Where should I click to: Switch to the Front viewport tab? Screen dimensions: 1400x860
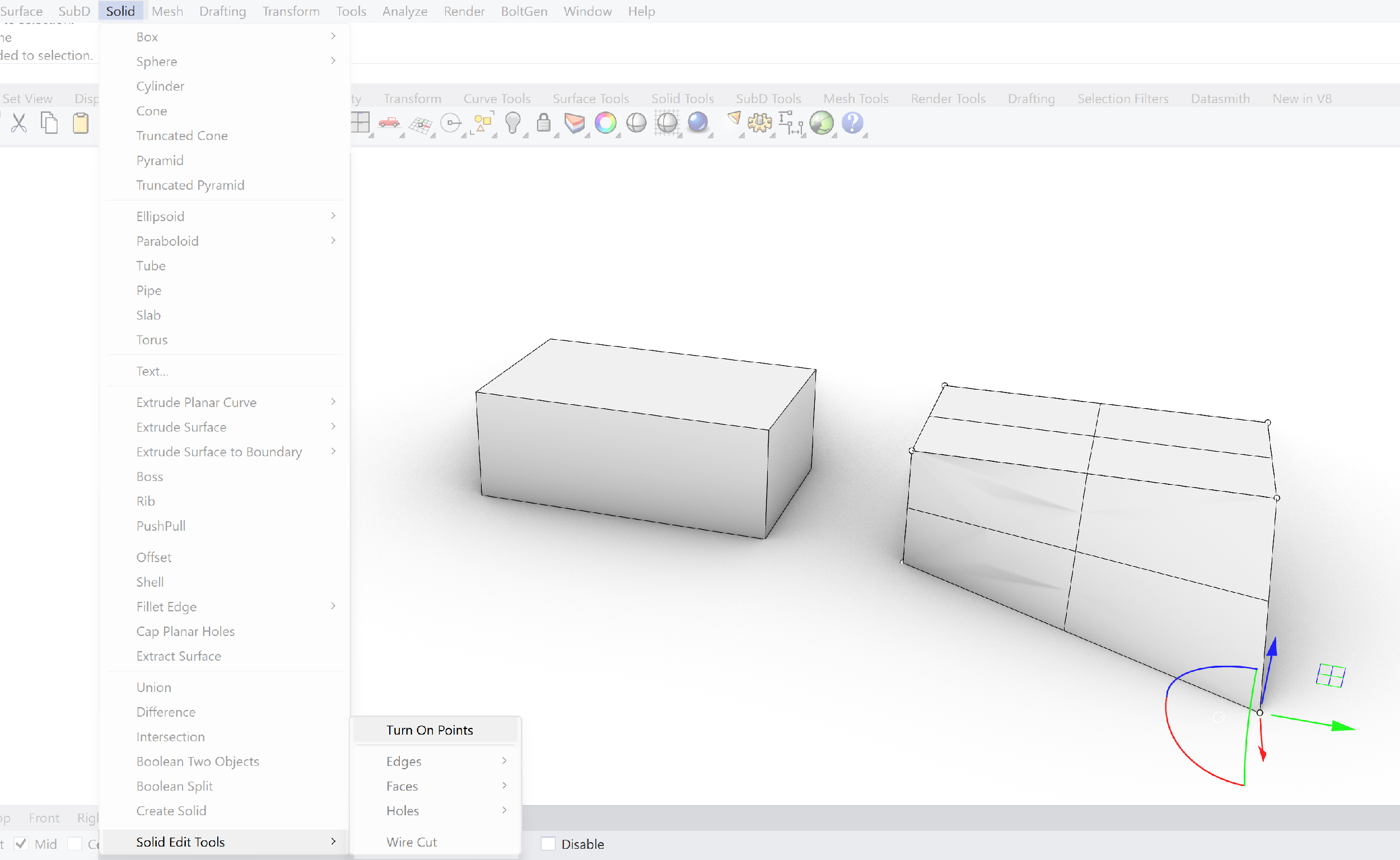coord(44,817)
